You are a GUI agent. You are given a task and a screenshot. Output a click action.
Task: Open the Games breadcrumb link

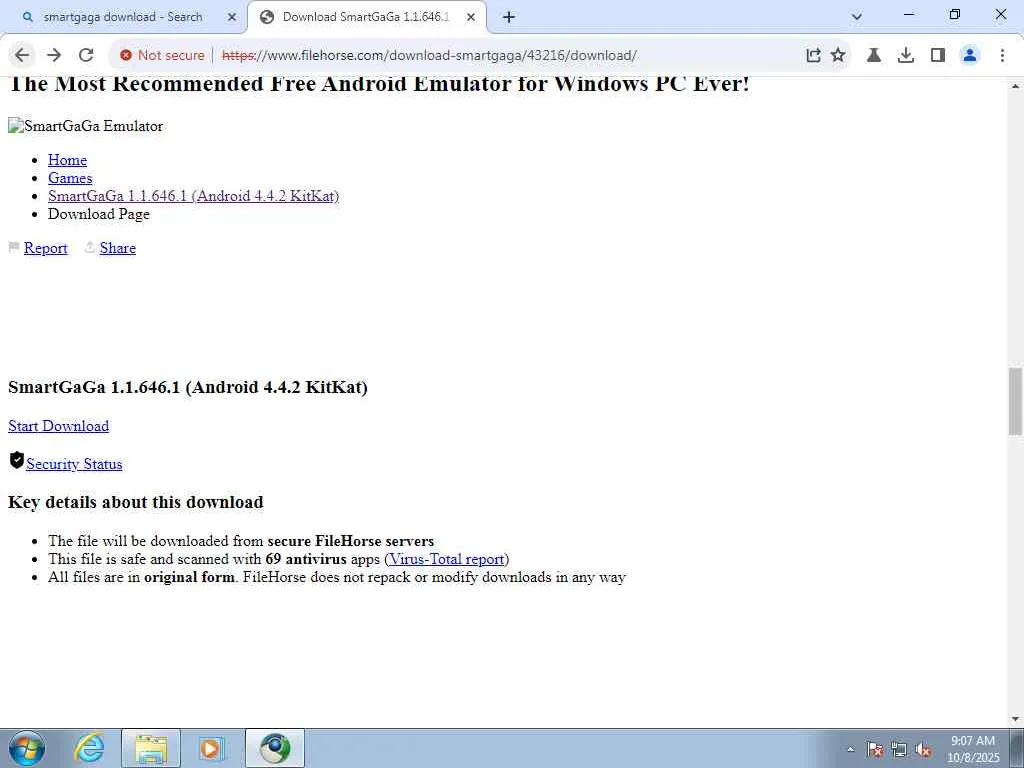[x=70, y=178]
